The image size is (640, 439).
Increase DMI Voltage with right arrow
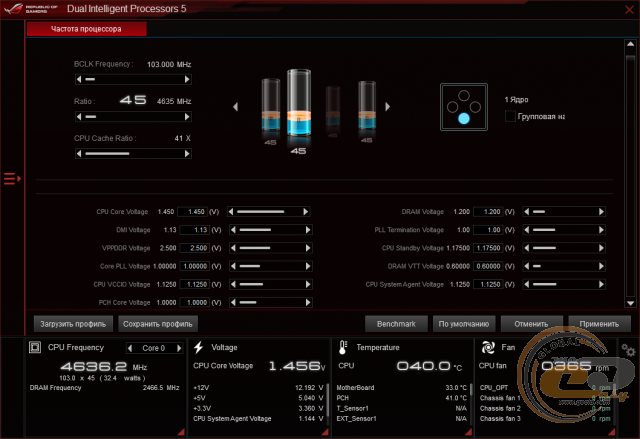308,230
